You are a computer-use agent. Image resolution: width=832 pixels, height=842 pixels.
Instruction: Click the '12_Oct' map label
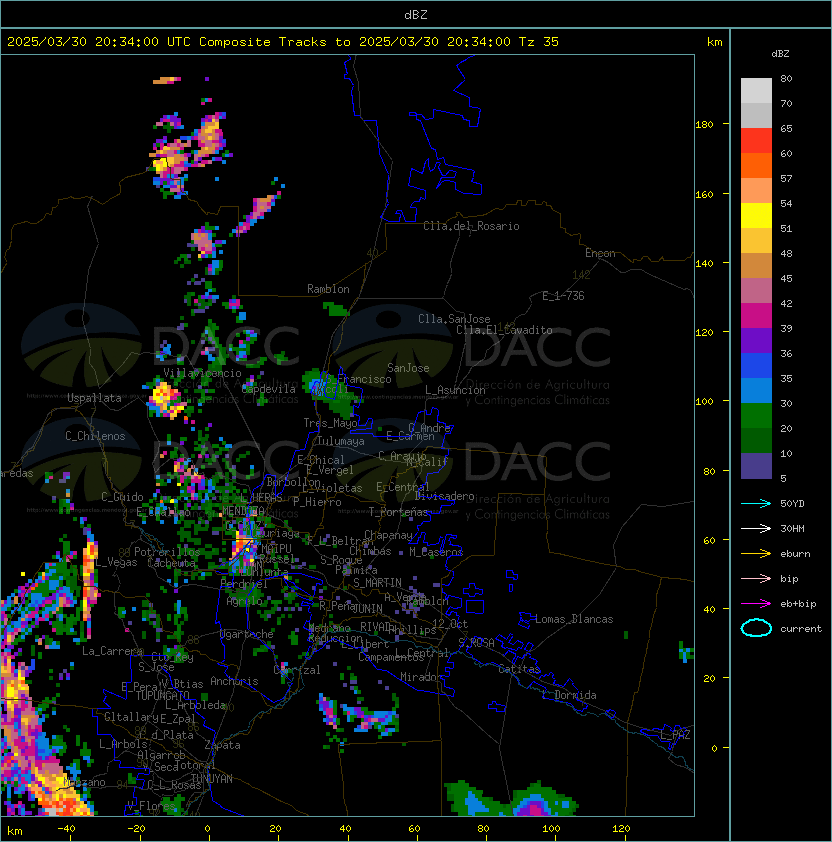point(450,624)
